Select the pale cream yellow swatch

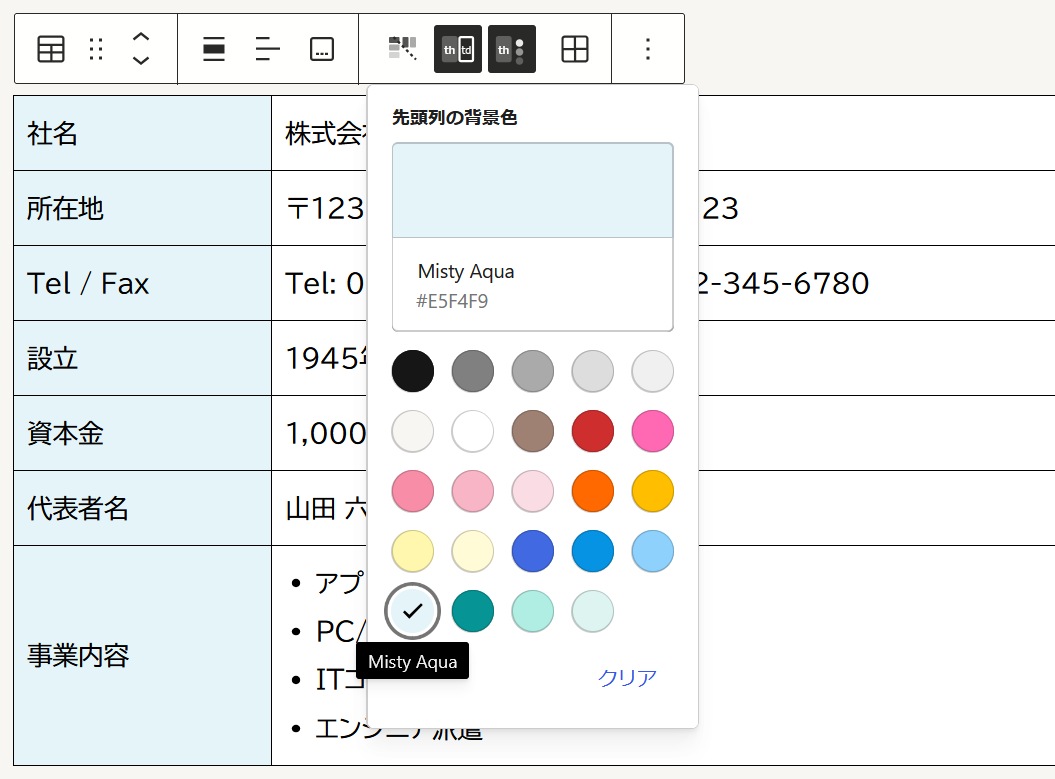472,551
